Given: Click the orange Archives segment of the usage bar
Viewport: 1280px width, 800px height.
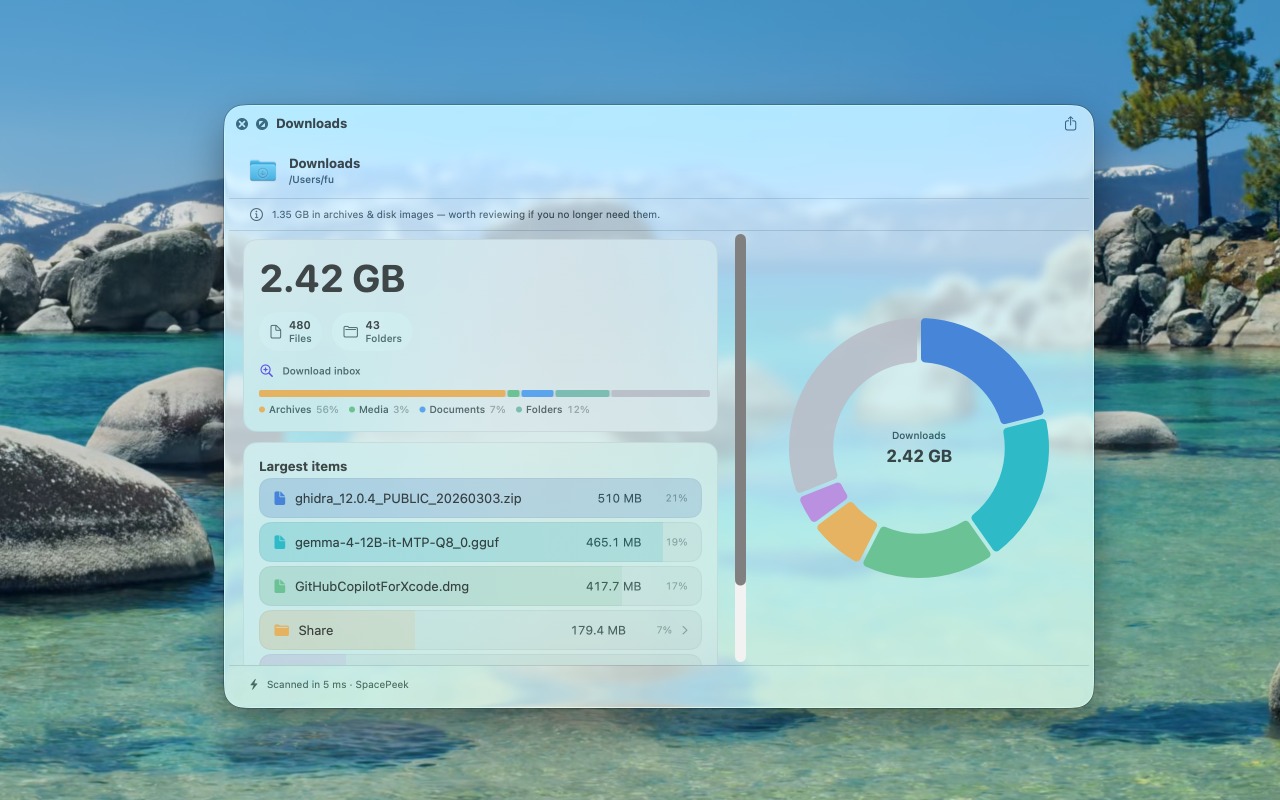Looking at the screenshot, I should (382, 394).
